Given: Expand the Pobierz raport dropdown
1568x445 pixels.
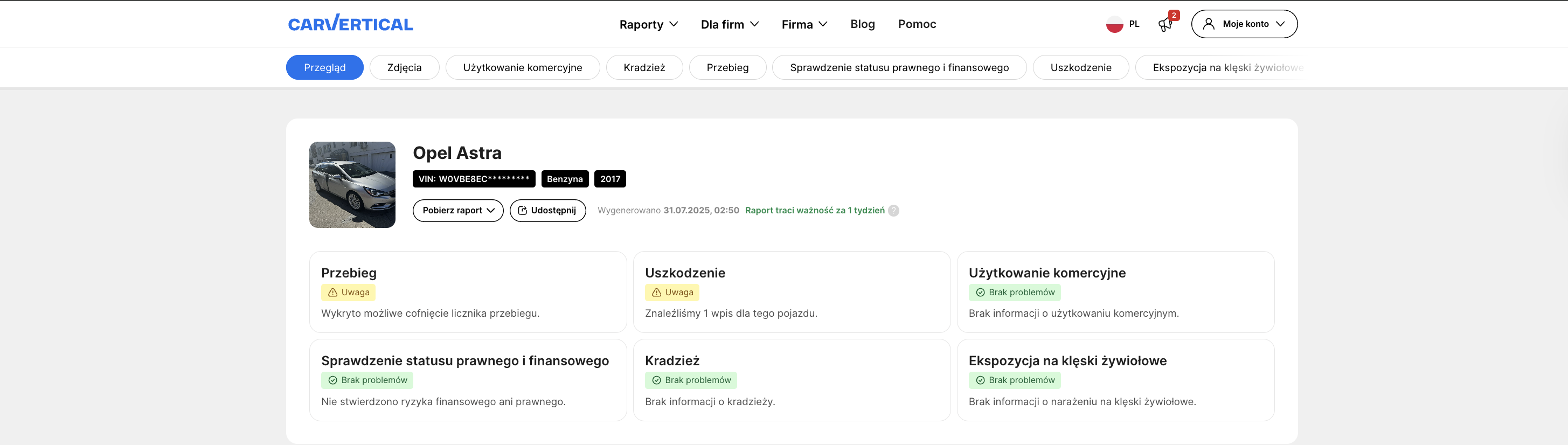Looking at the screenshot, I should [458, 210].
